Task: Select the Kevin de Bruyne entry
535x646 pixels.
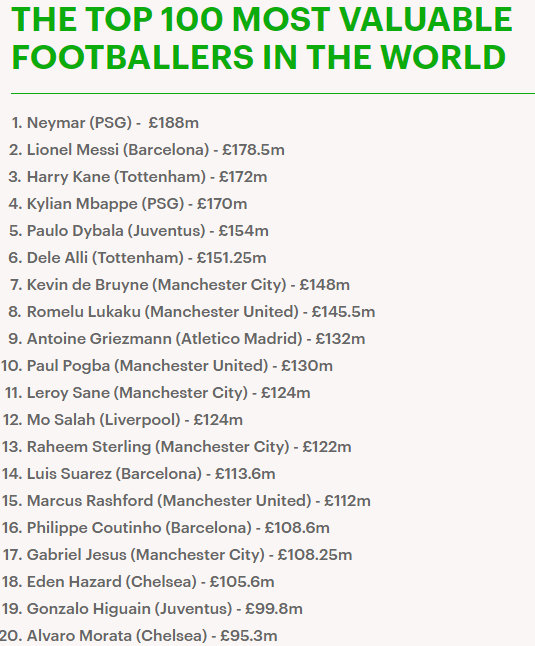Action: tap(180, 285)
